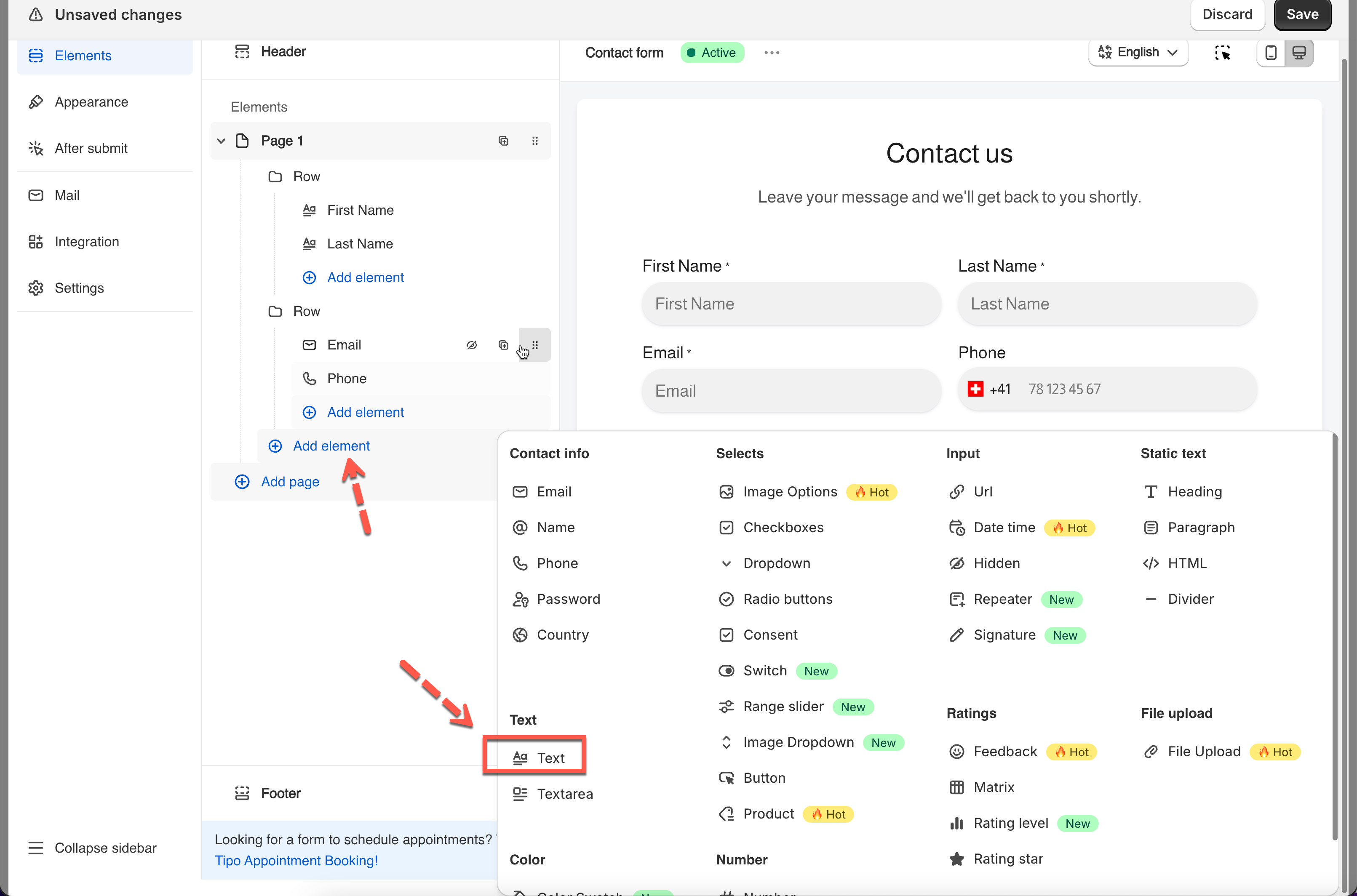This screenshot has height=896, width=1357.
Task: Switch to mobile preview
Action: coord(1270,53)
